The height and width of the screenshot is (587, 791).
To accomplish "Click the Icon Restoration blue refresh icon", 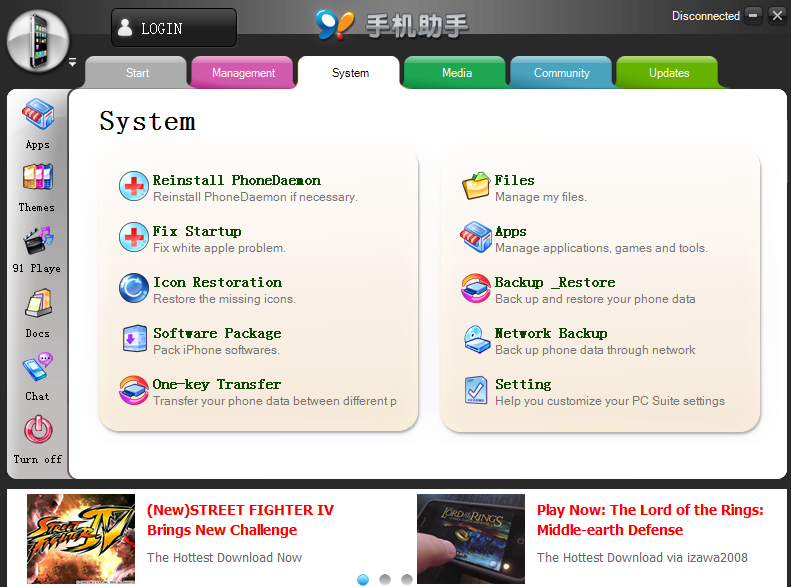I will (x=134, y=288).
